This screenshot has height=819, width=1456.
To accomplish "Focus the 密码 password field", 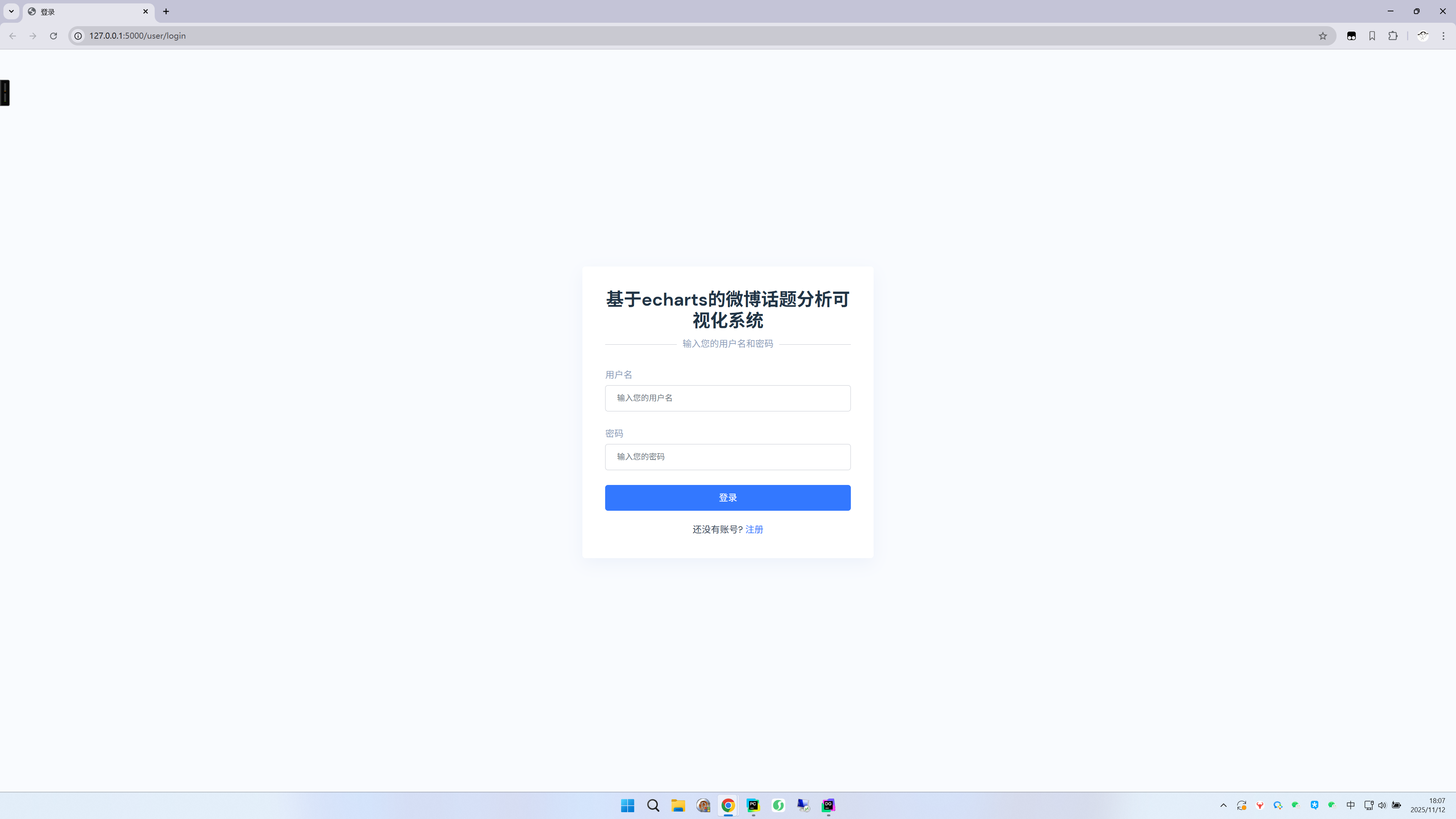I will pos(728,457).
